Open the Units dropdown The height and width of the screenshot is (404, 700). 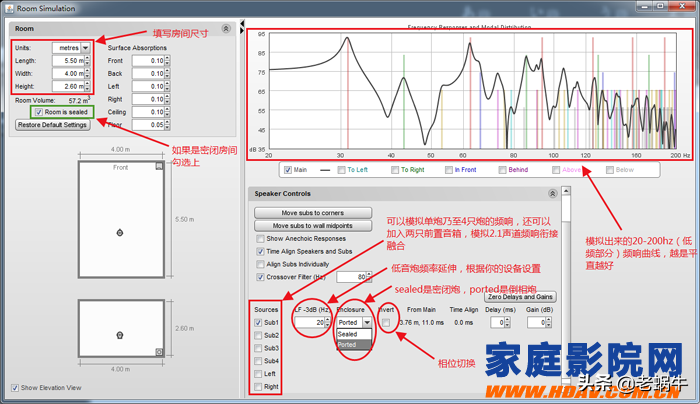85,47
